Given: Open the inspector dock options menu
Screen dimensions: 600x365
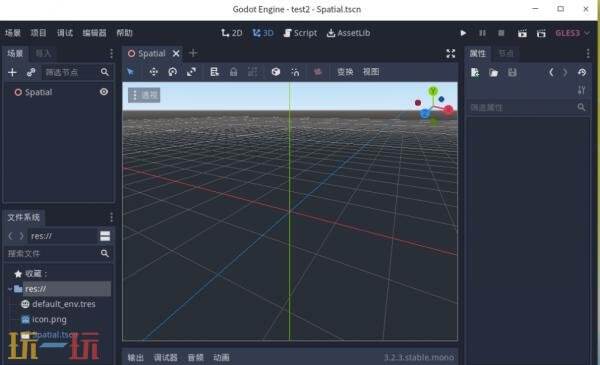Looking at the screenshot, I should (588, 54).
